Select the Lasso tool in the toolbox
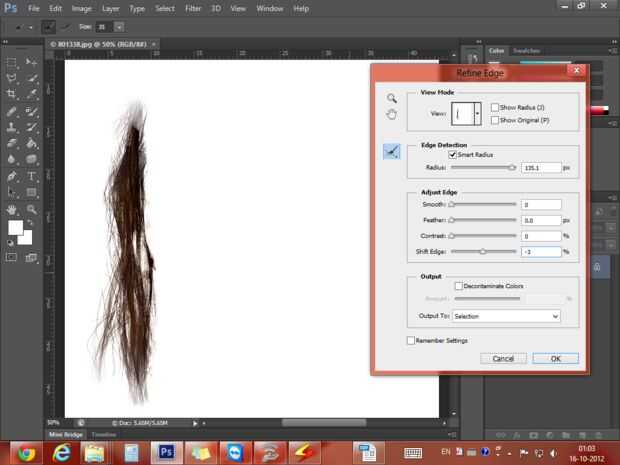 pos(11,78)
